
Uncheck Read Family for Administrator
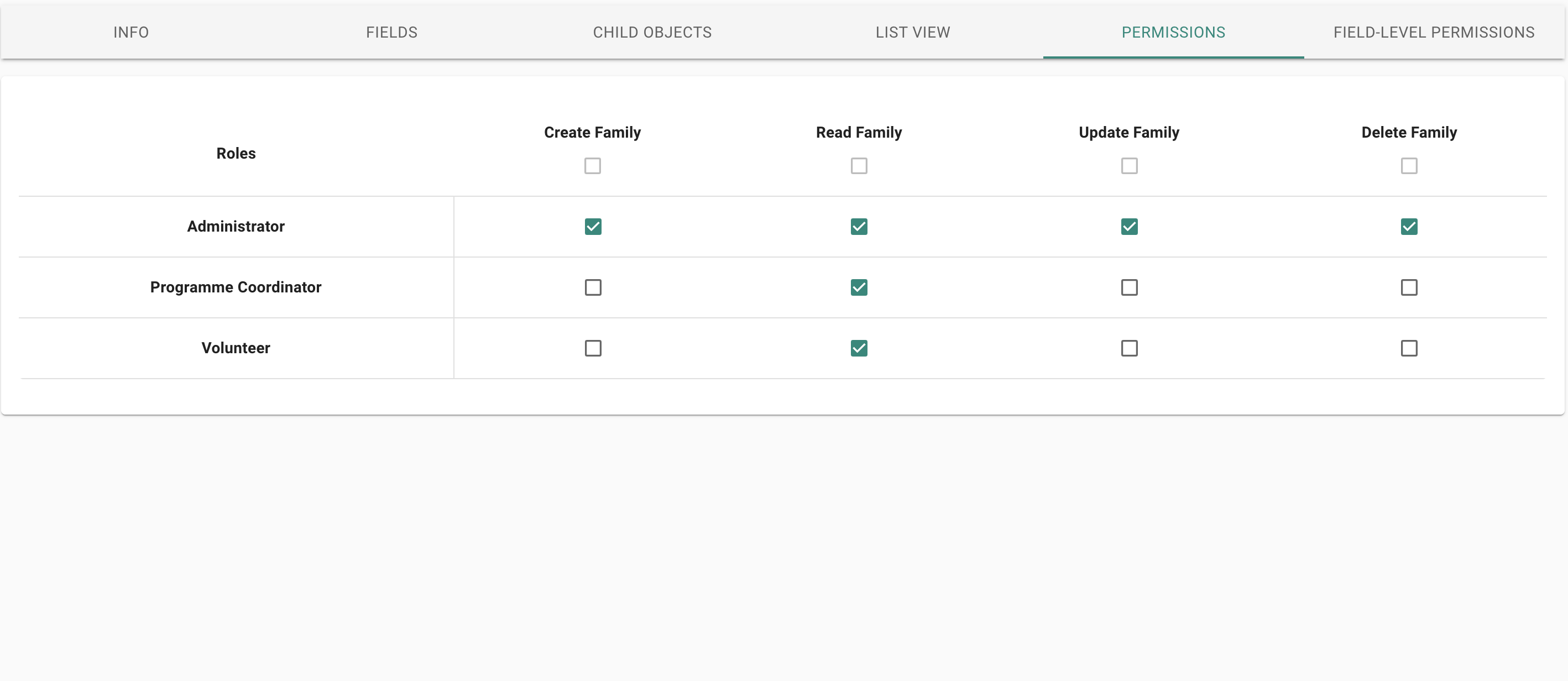click(x=859, y=227)
